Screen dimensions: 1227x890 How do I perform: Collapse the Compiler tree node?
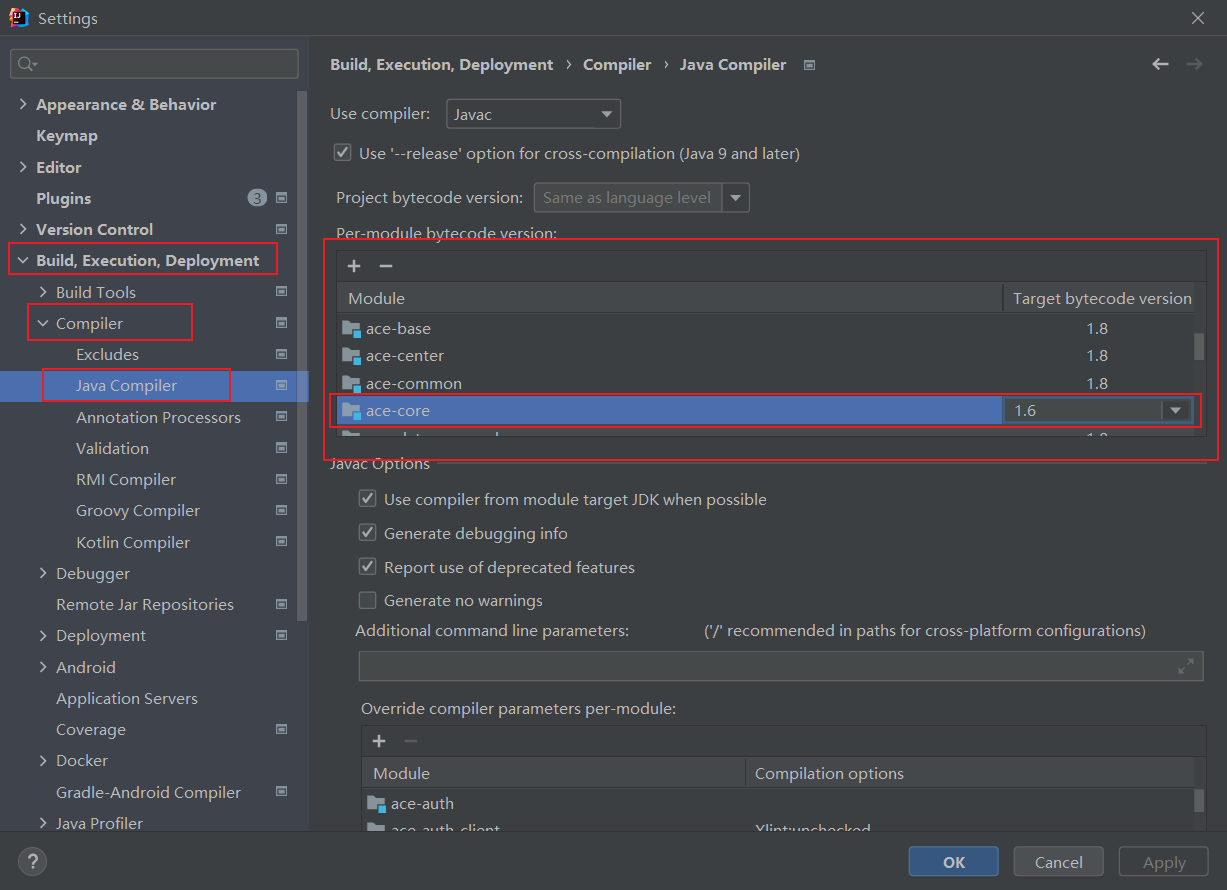coord(43,323)
